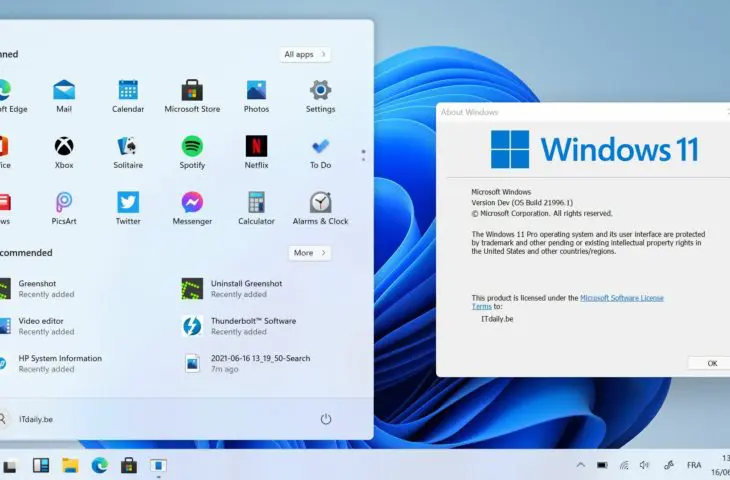
Task: Click the power button in Start menu
Action: (325, 419)
